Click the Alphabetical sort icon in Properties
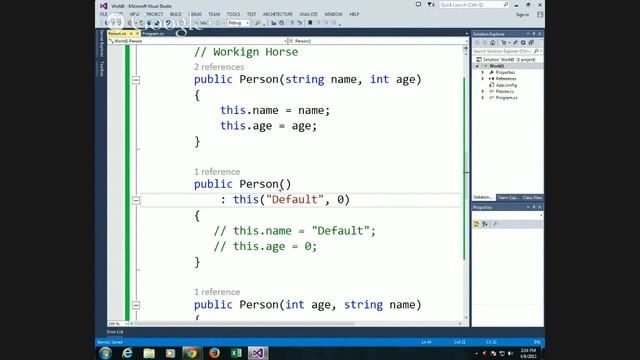The image size is (640, 360). [485, 224]
